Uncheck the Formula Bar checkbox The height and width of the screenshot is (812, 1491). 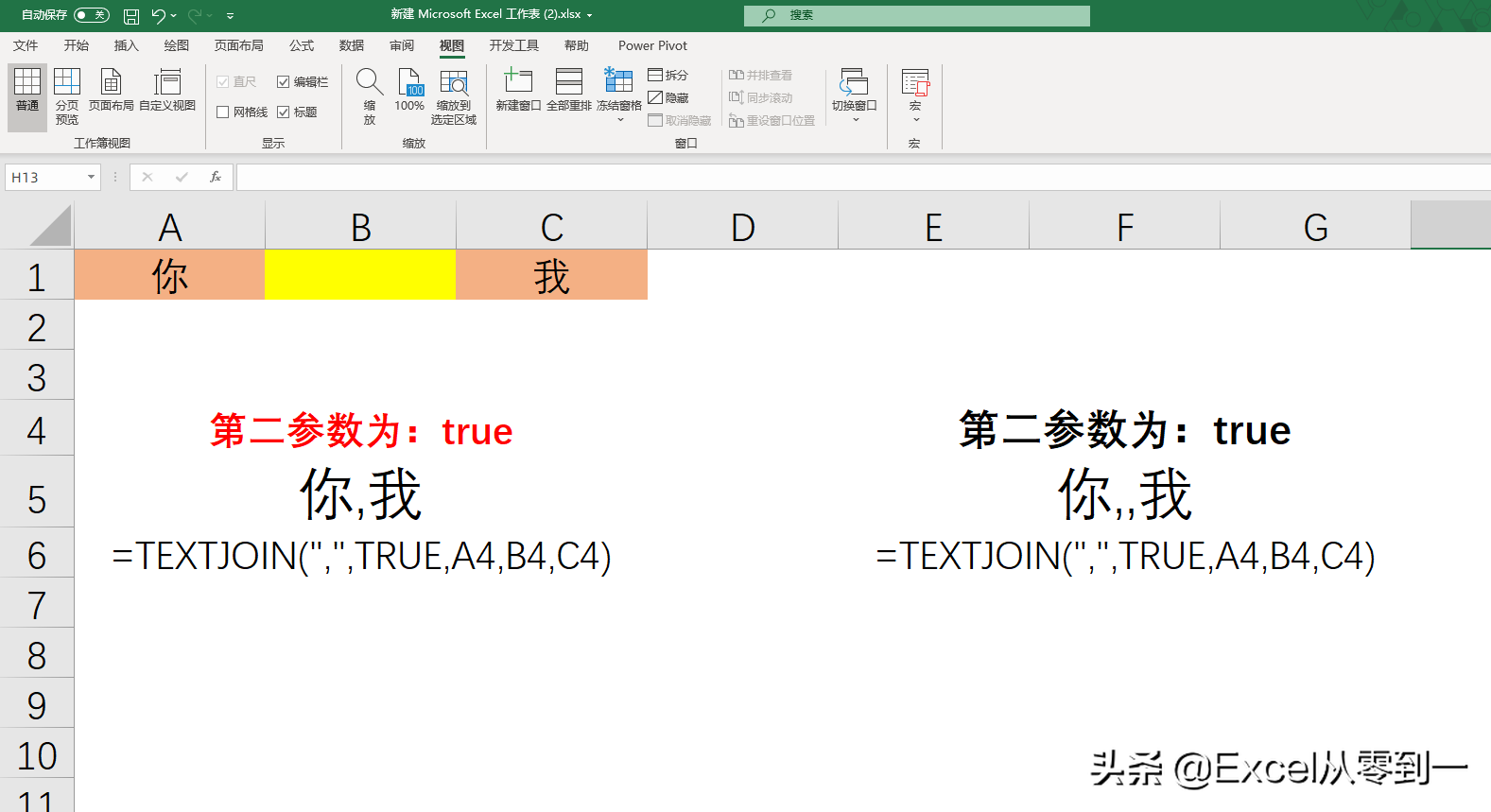[x=283, y=82]
